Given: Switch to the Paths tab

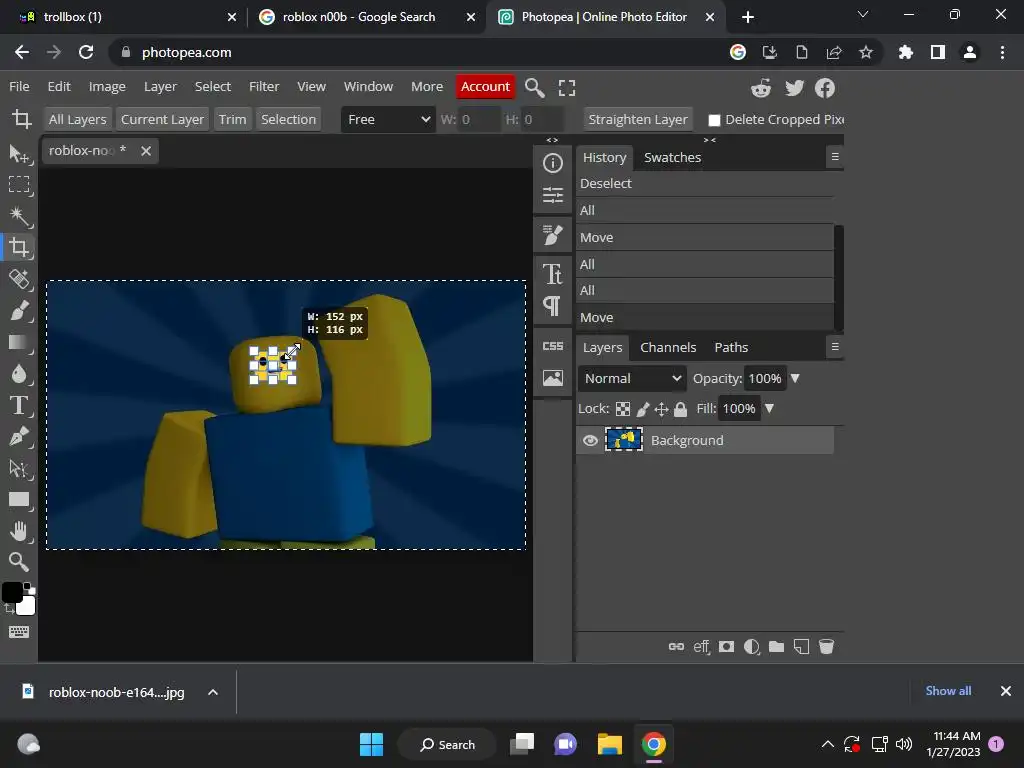Looking at the screenshot, I should [731, 347].
